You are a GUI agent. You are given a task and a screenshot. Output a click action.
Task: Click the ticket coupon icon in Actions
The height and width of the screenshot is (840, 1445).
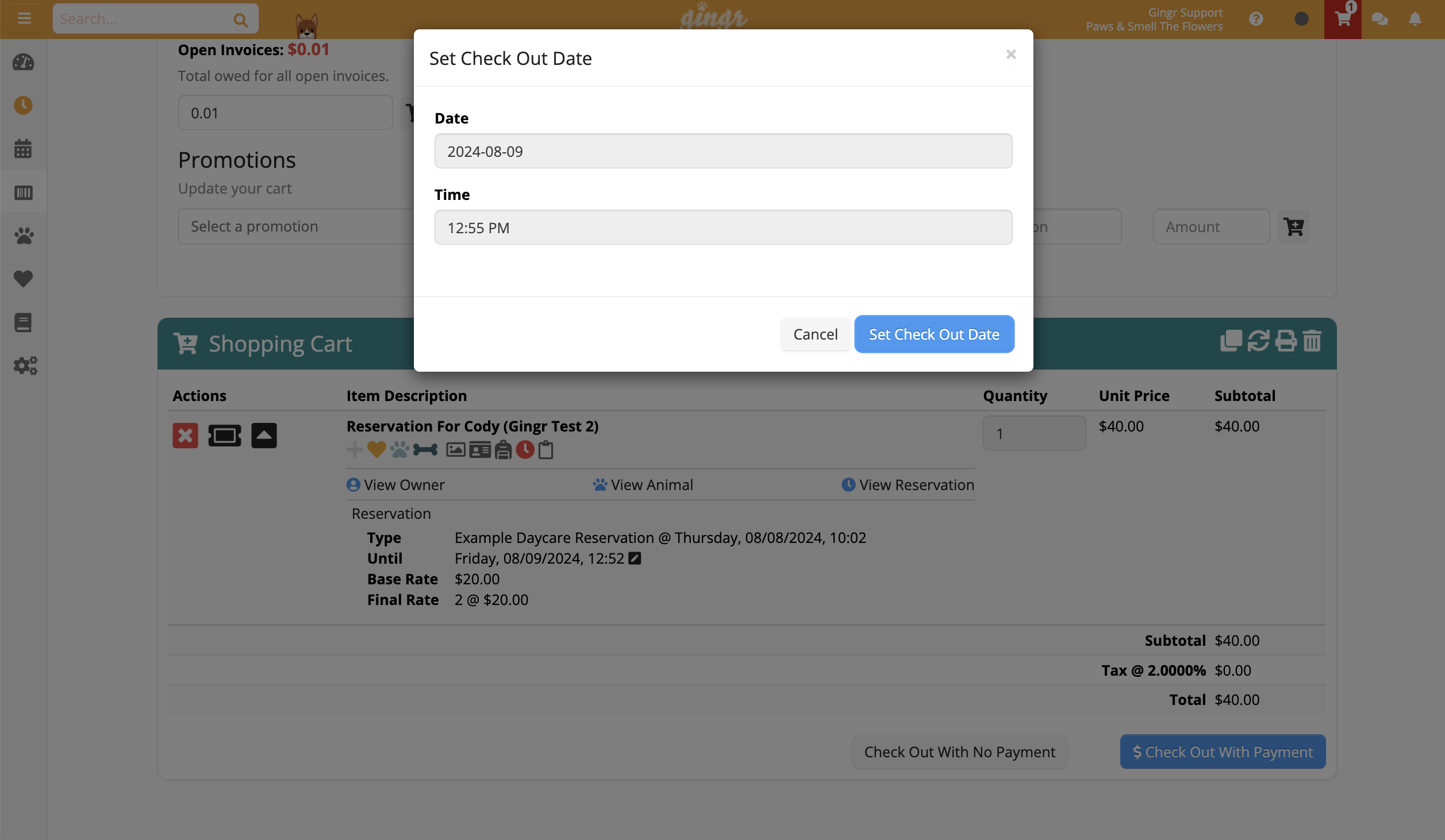225,436
